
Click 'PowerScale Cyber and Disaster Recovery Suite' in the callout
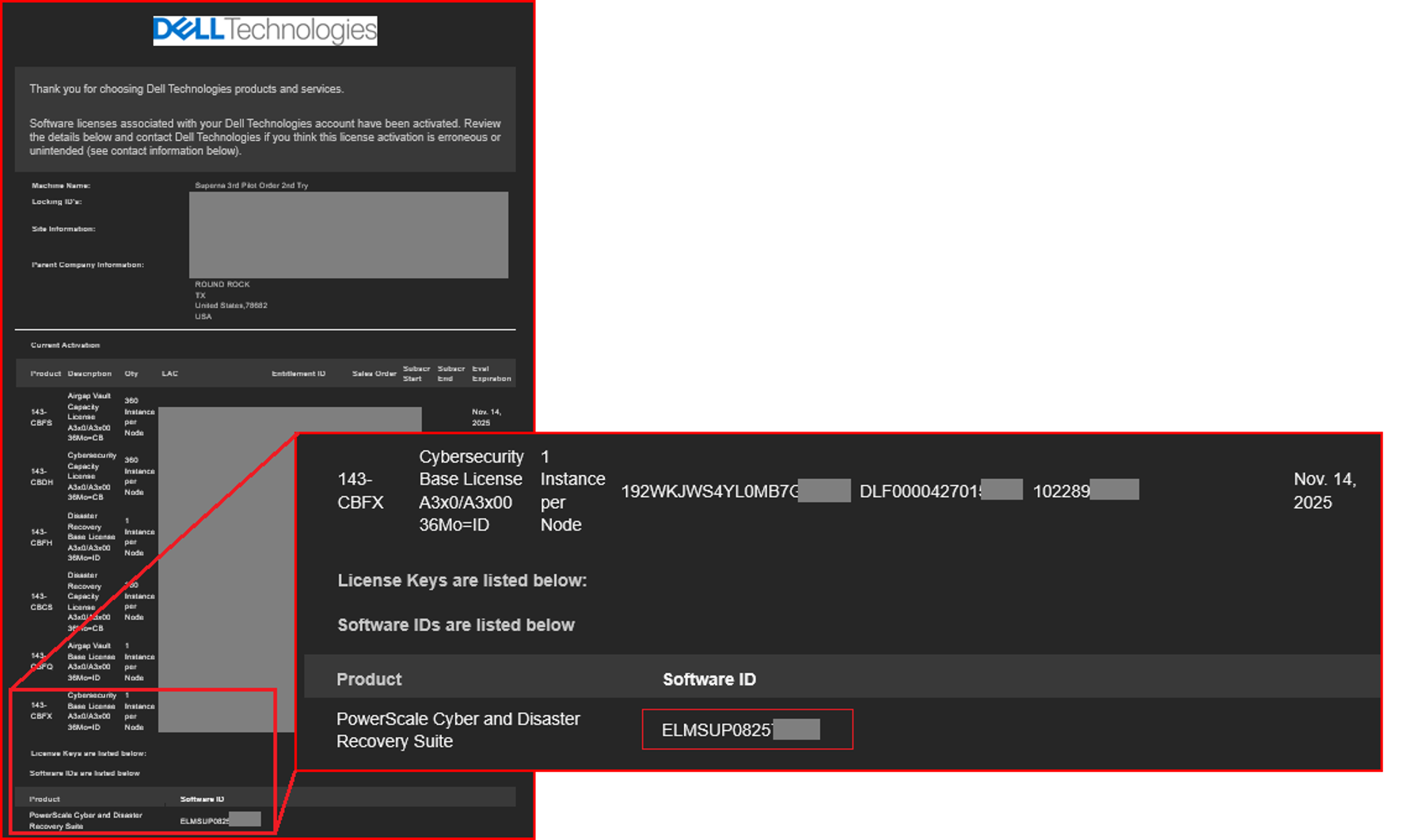pos(458,730)
